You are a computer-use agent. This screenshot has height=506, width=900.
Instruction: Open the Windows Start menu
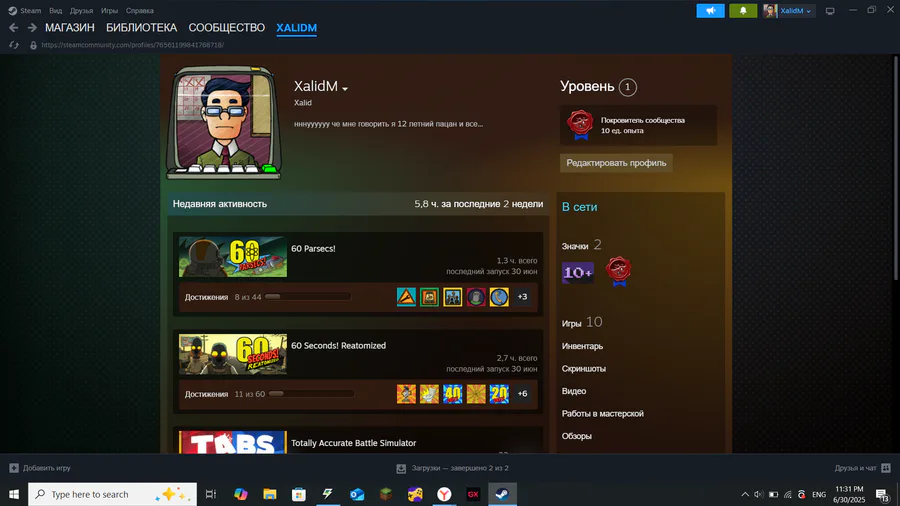[14, 494]
